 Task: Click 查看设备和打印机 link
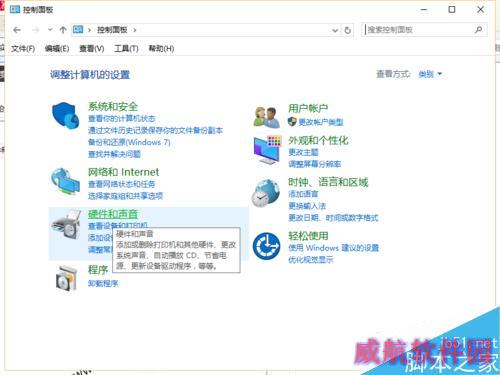(117, 226)
